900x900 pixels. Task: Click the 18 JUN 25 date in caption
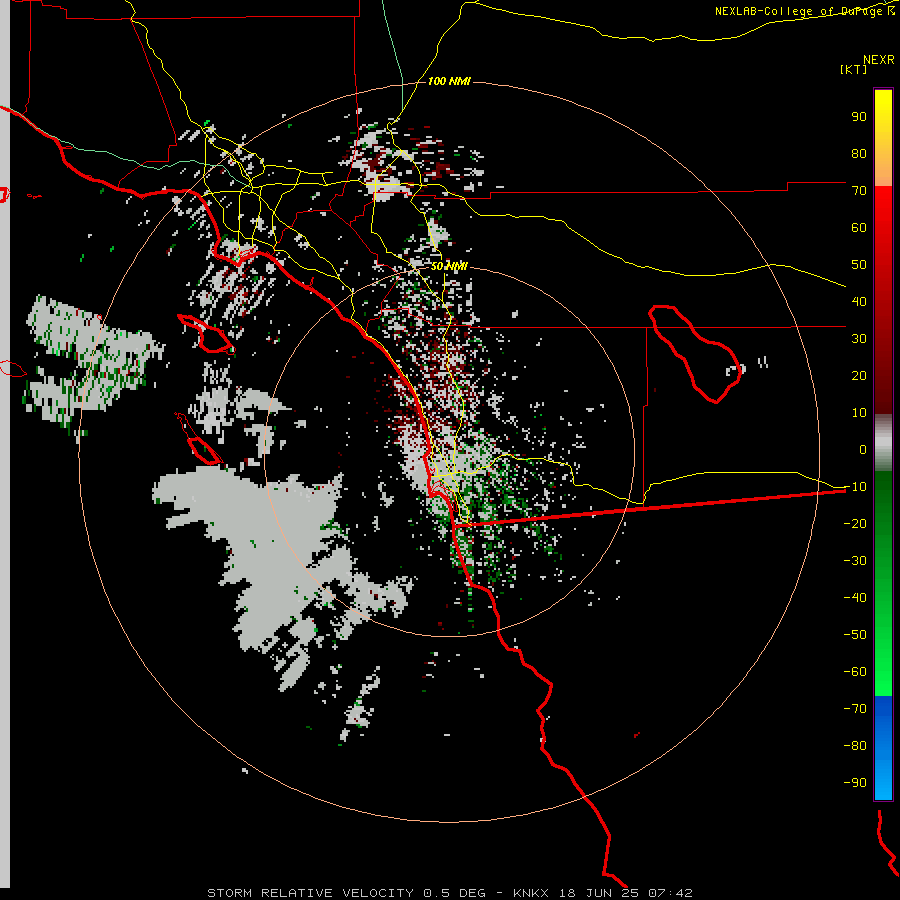pos(599,893)
